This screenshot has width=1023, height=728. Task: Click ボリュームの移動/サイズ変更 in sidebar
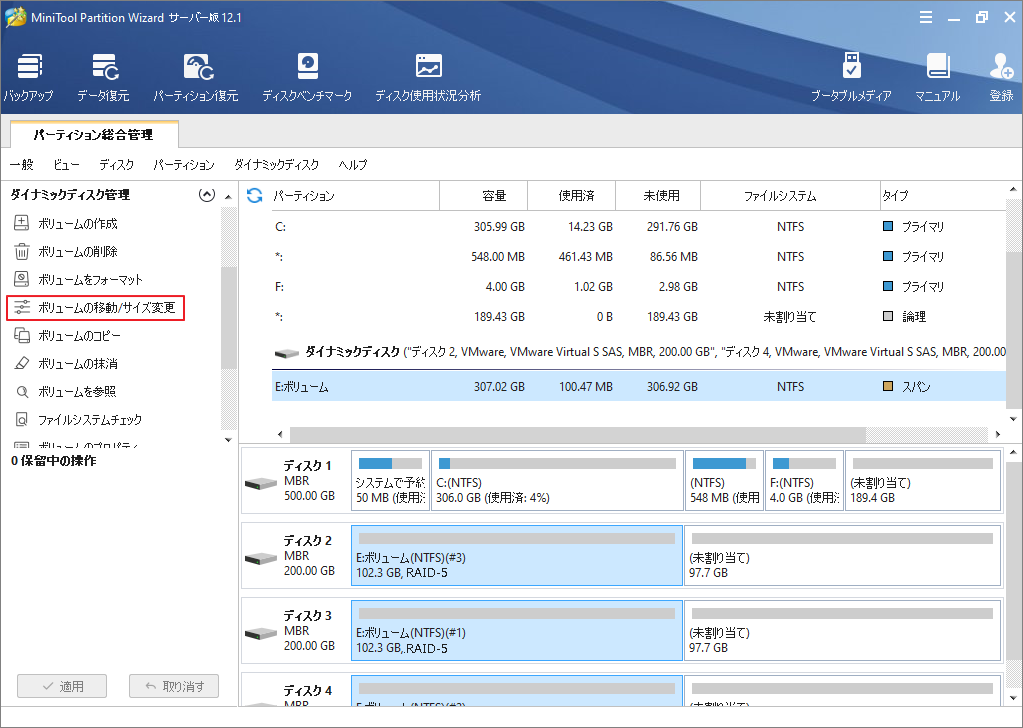[107, 308]
